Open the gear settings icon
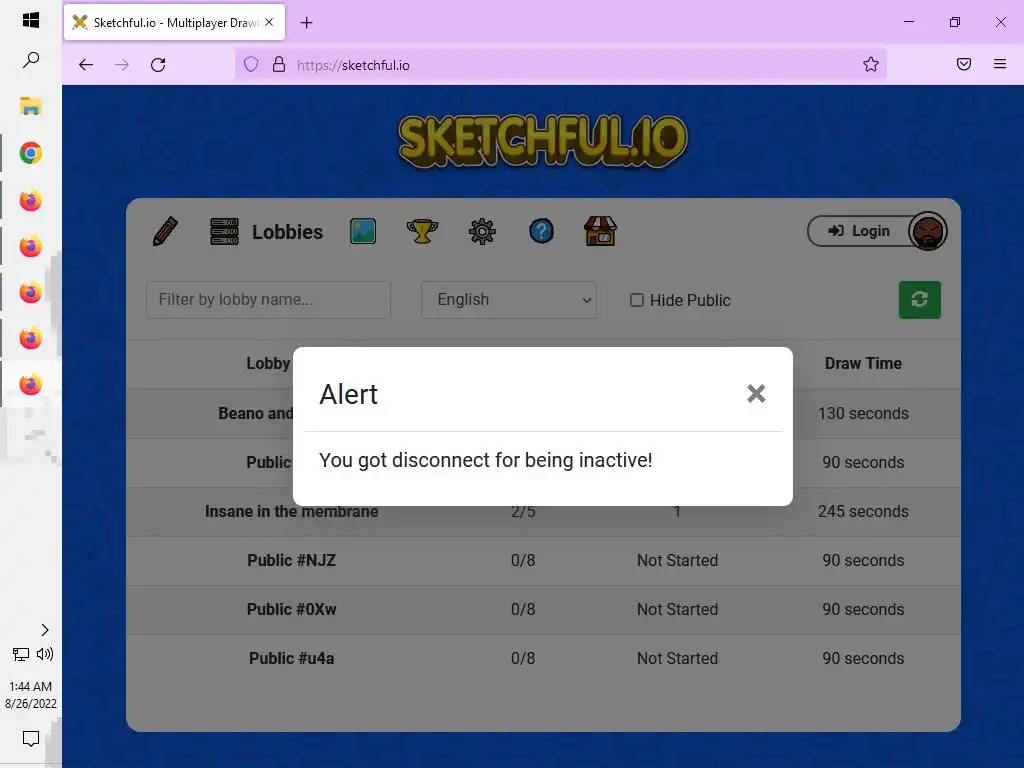1024x768 pixels. pos(482,231)
